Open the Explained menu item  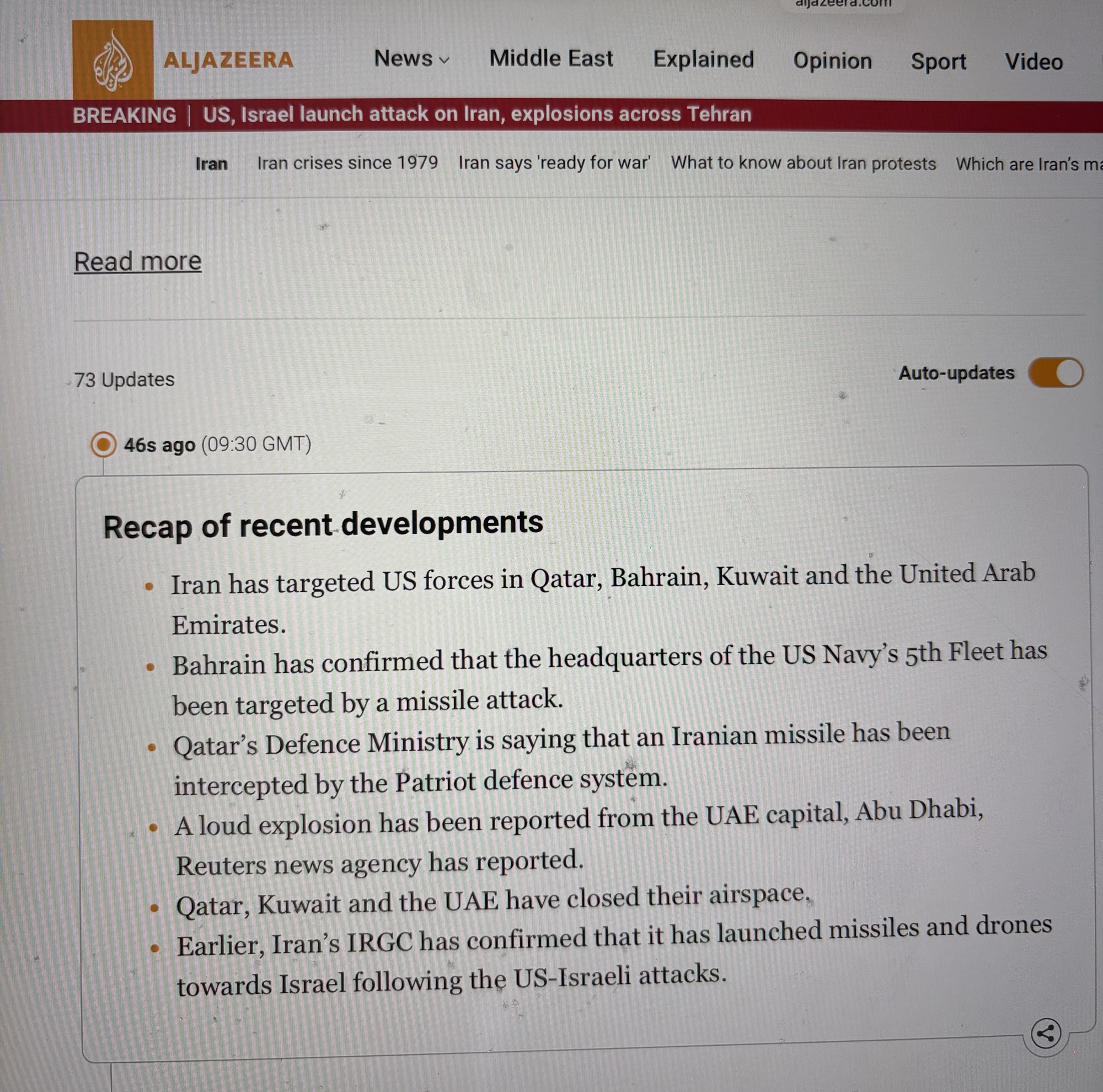(703, 60)
